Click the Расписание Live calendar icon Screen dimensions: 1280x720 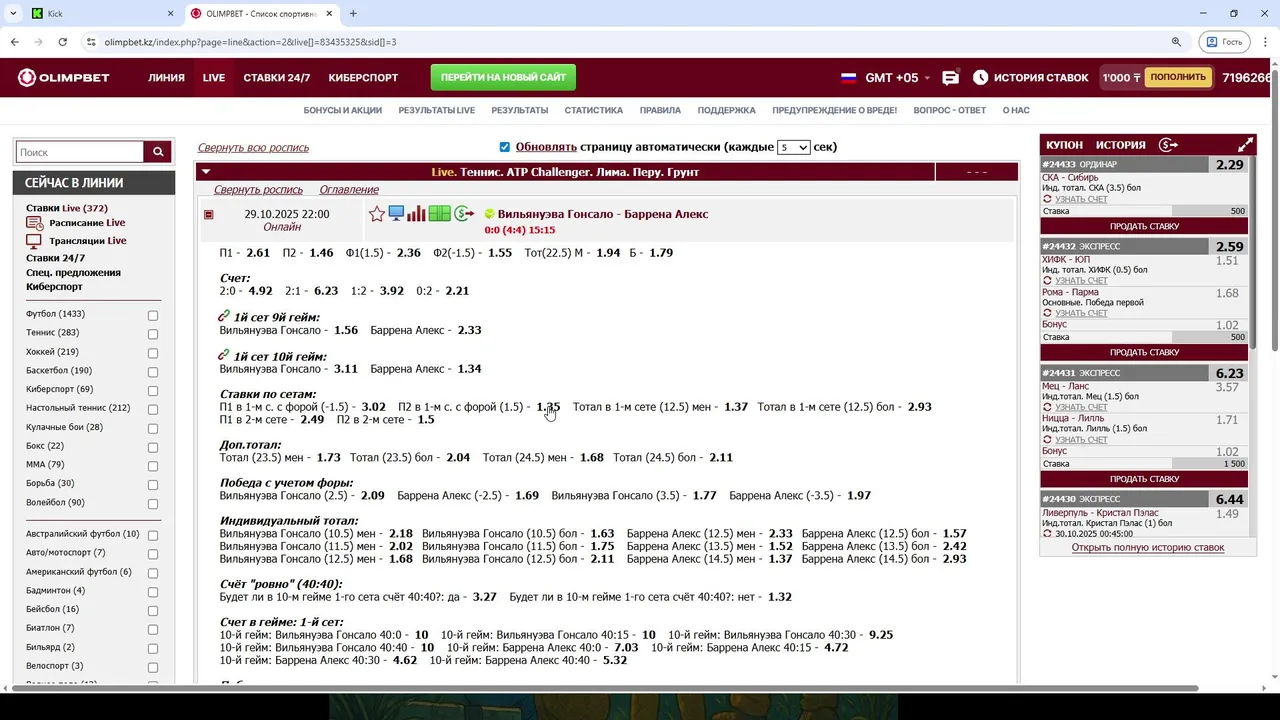click(x=35, y=223)
